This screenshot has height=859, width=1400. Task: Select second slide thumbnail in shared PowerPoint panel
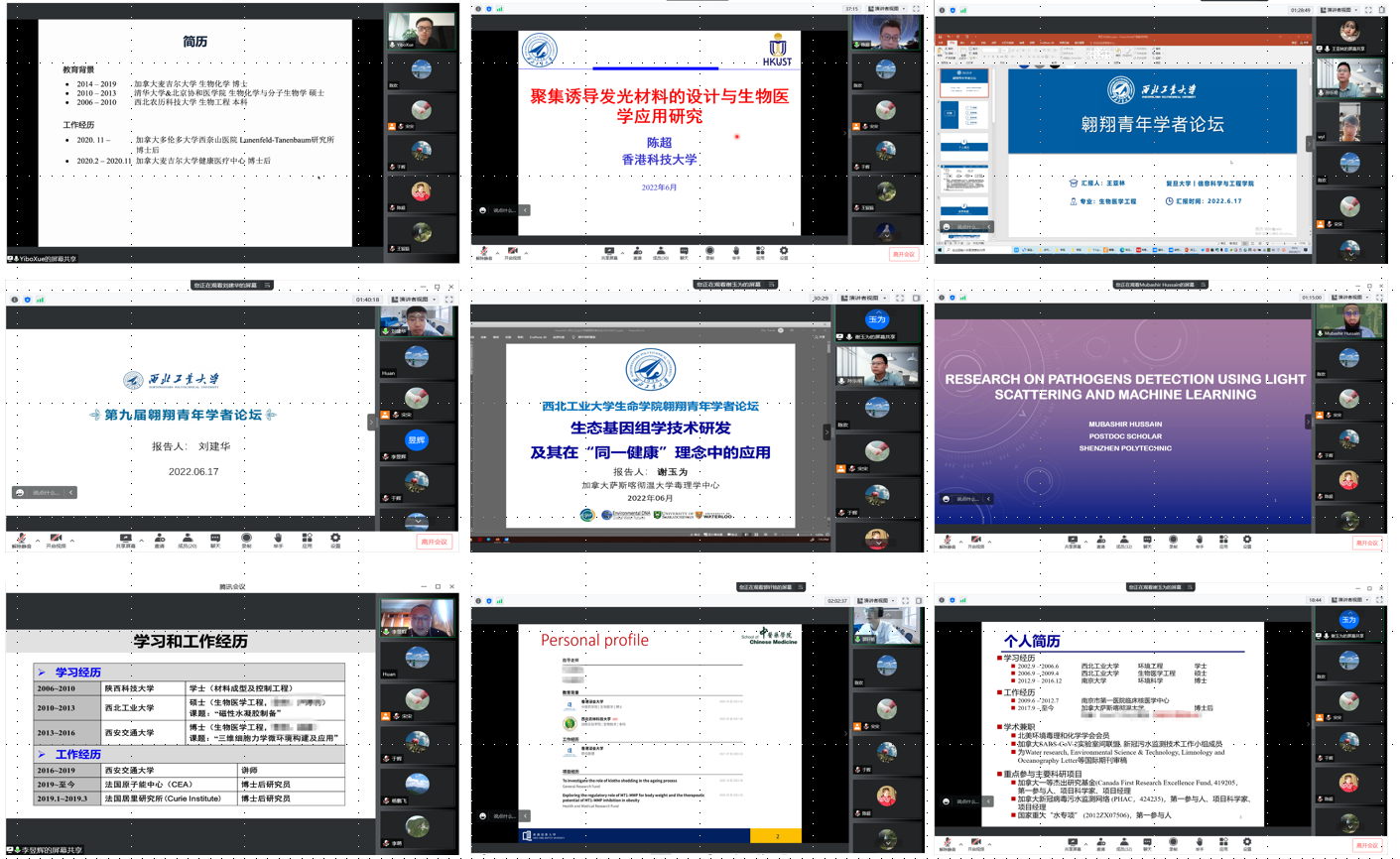click(963, 114)
